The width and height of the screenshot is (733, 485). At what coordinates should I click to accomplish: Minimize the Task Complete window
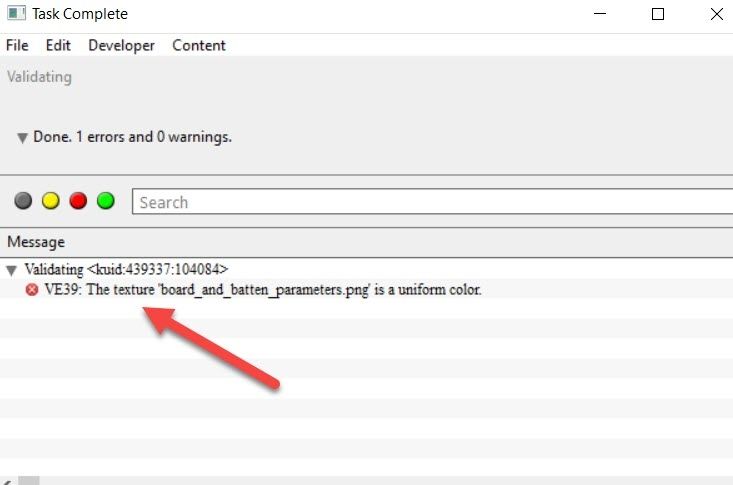(600, 14)
